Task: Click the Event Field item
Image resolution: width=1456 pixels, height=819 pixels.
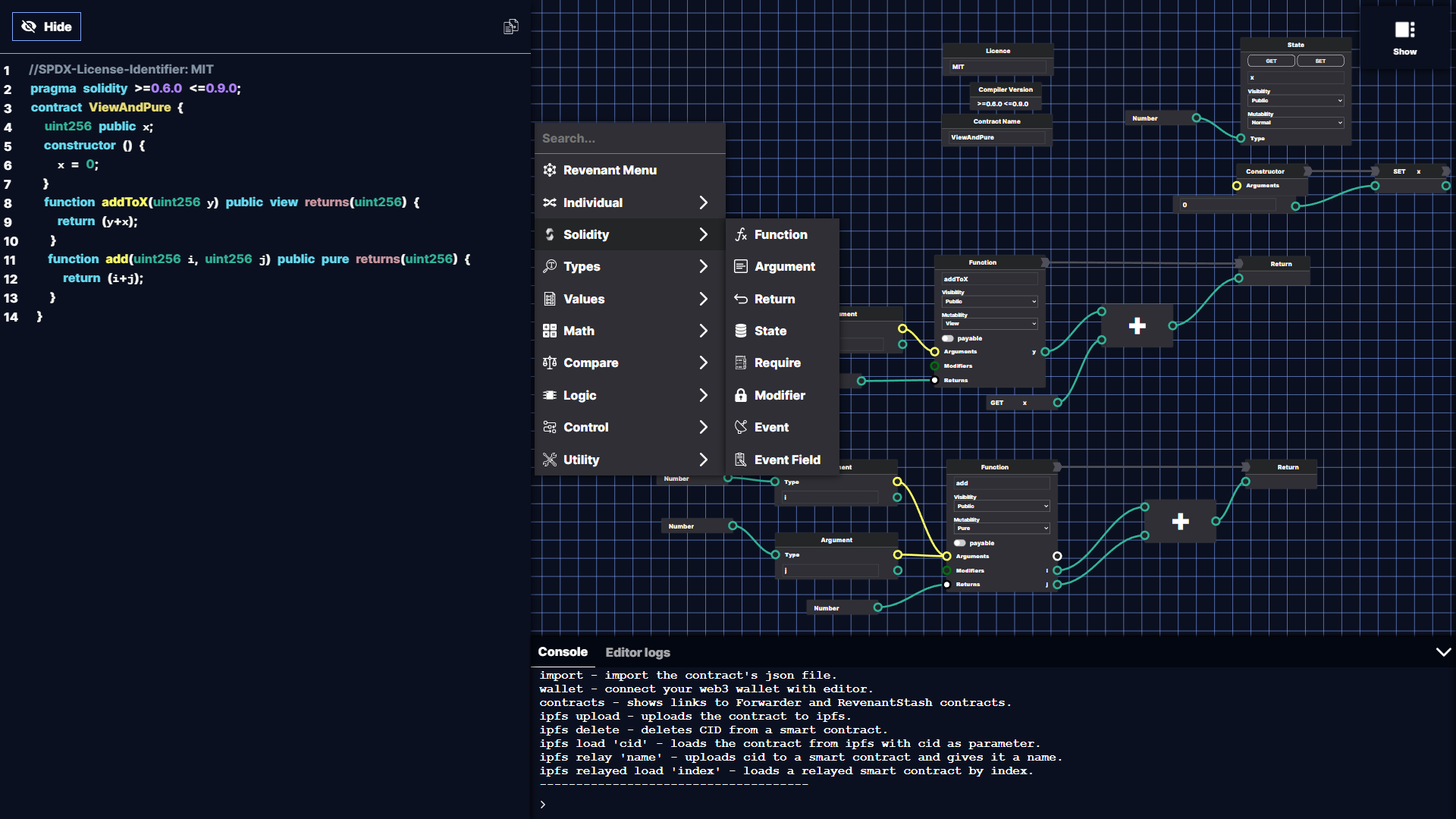Action: click(787, 460)
